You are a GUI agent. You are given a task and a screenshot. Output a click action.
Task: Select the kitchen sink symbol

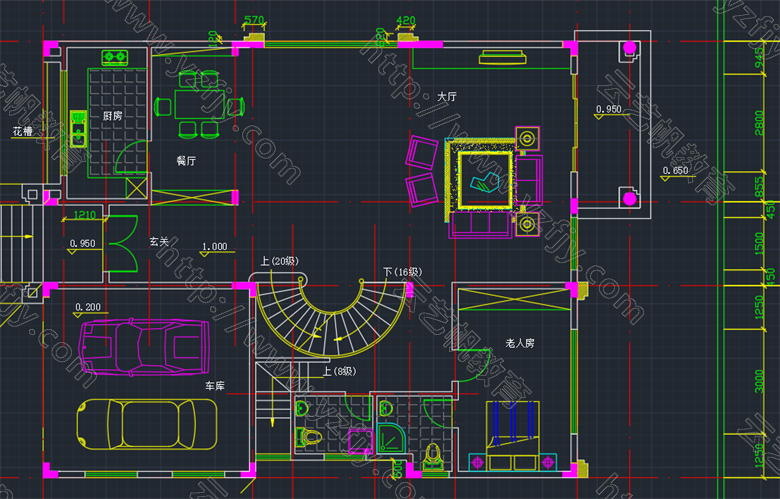(79, 123)
